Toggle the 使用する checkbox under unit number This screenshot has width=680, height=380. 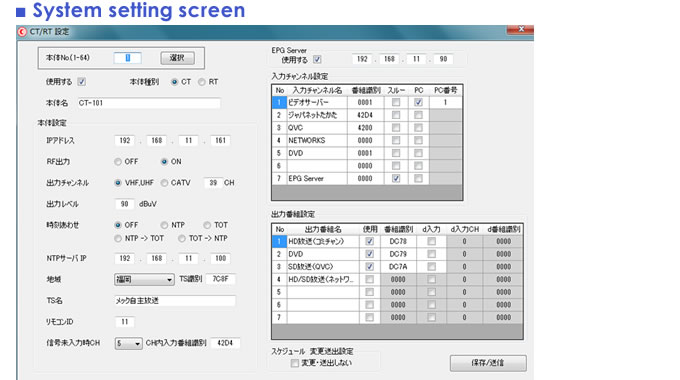(x=82, y=82)
